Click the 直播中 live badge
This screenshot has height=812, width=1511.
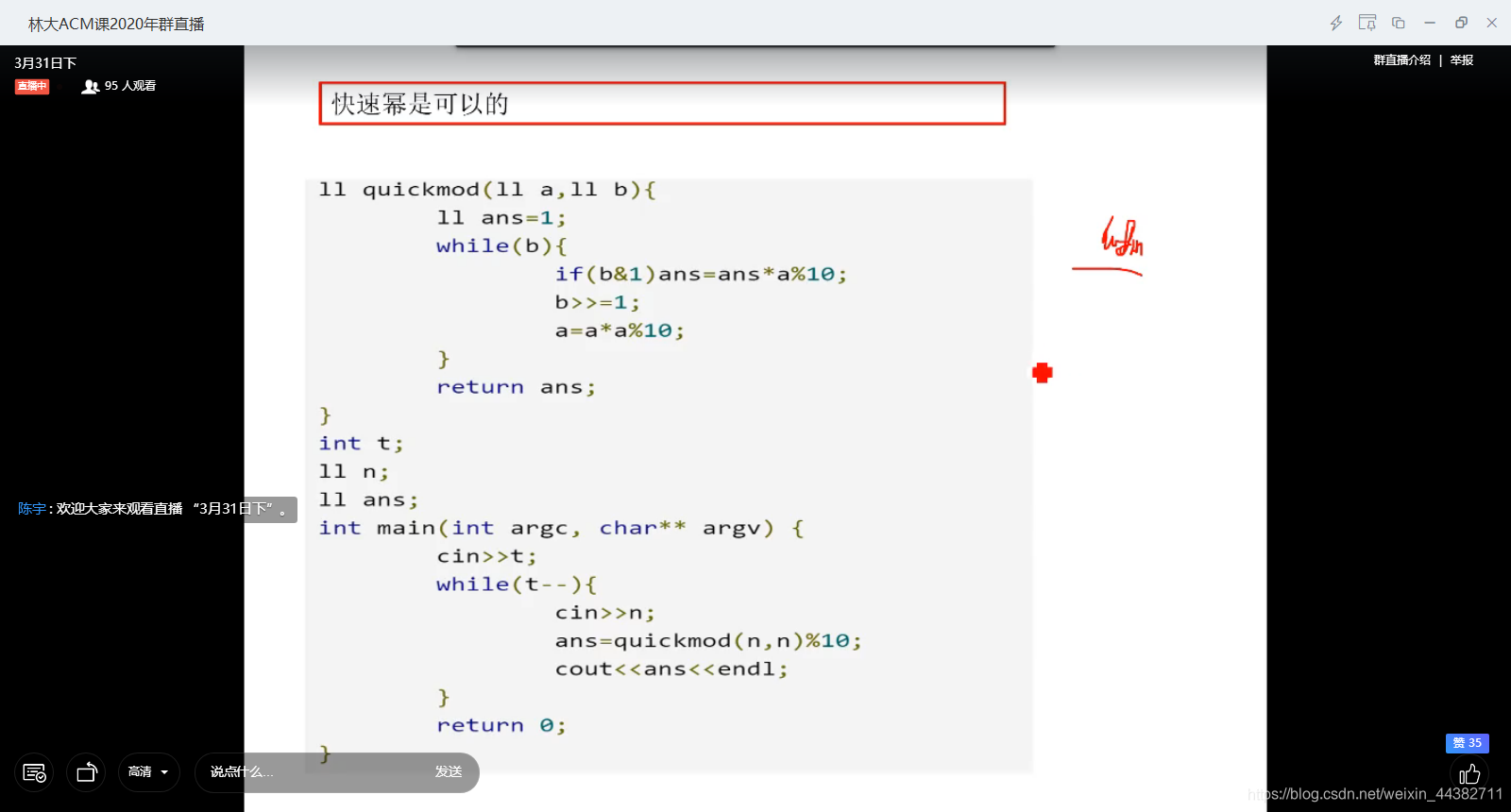click(x=32, y=86)
